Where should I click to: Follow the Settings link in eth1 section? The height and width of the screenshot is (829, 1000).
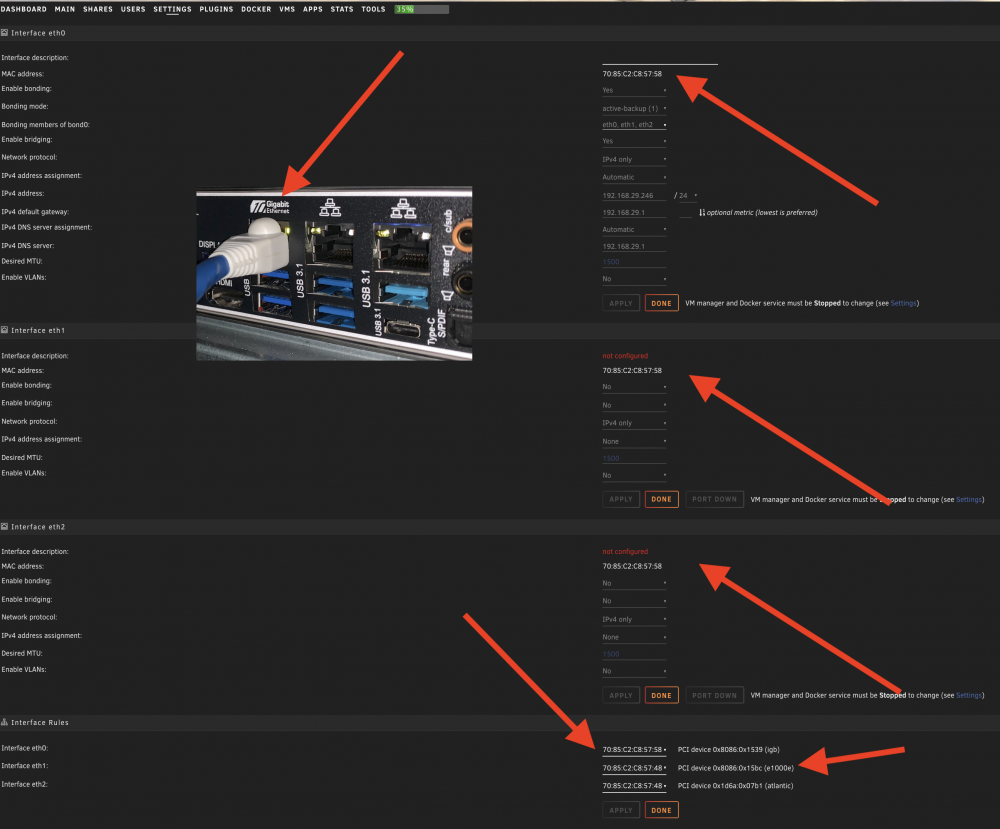click(x=969, y=499)
